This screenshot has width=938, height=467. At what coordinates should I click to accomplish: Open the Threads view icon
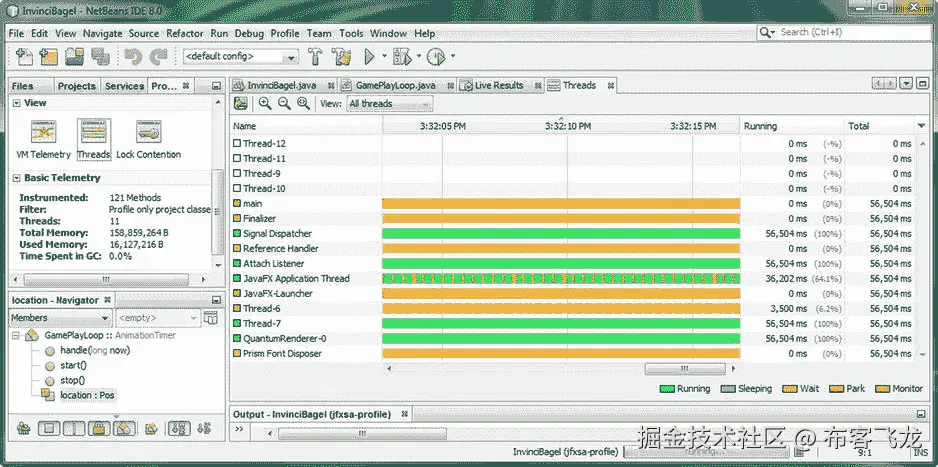(x=94, y=132)
